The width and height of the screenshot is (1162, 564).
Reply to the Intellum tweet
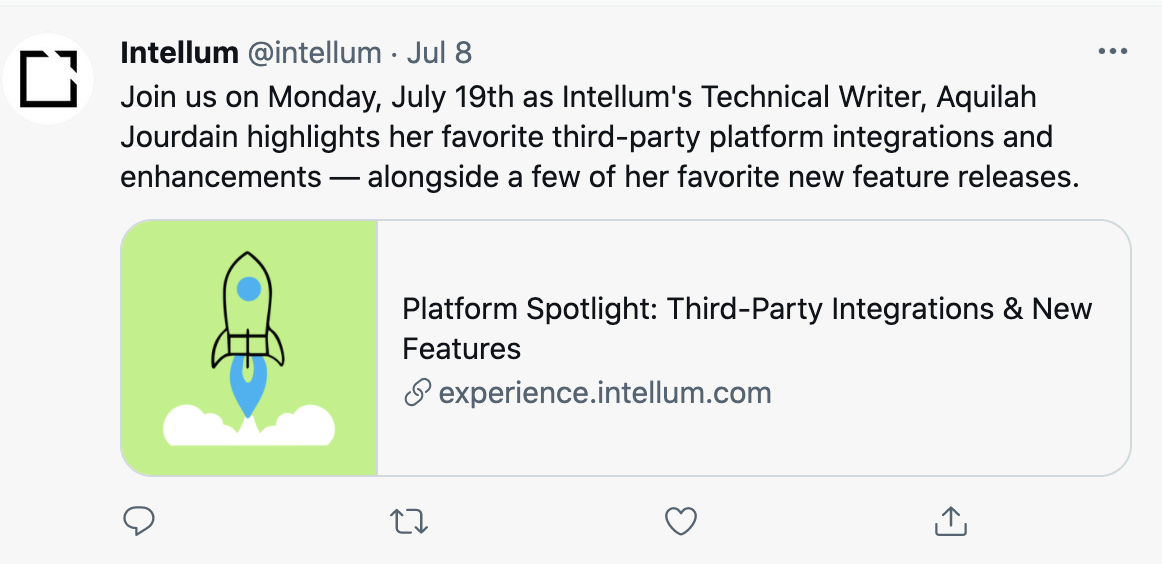click(138, 521)
